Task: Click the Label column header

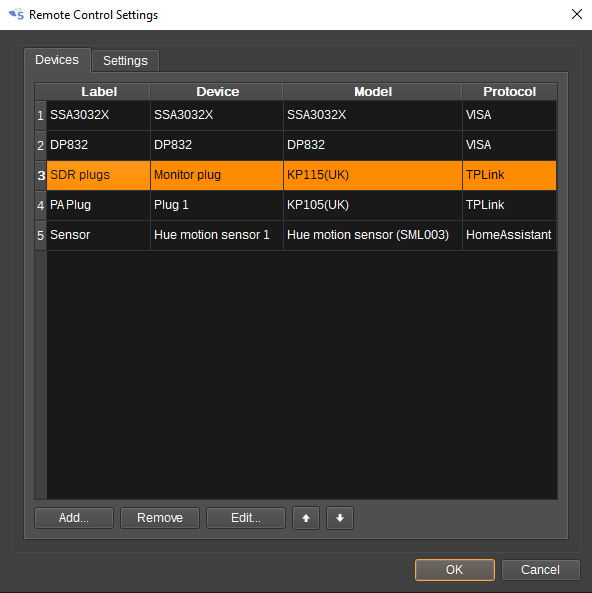Action: 98,92
